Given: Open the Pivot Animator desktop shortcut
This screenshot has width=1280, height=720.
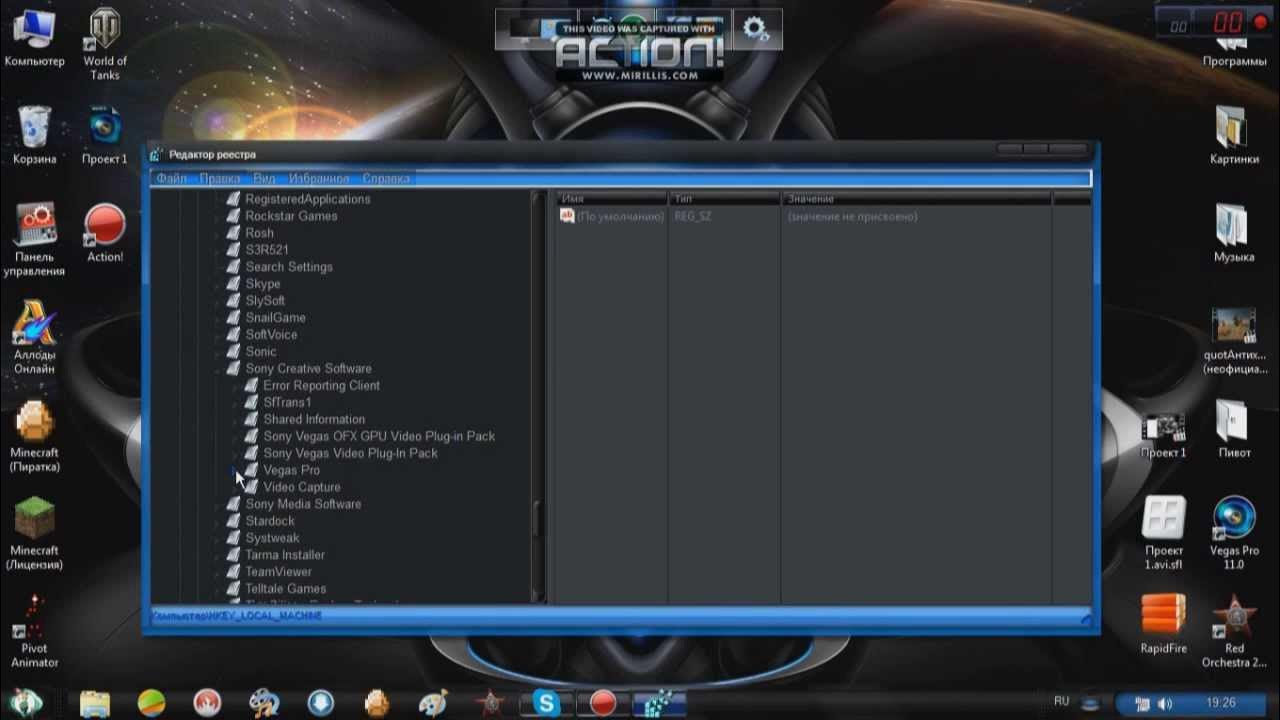Looking at the screenshot, I should (34, 631).
